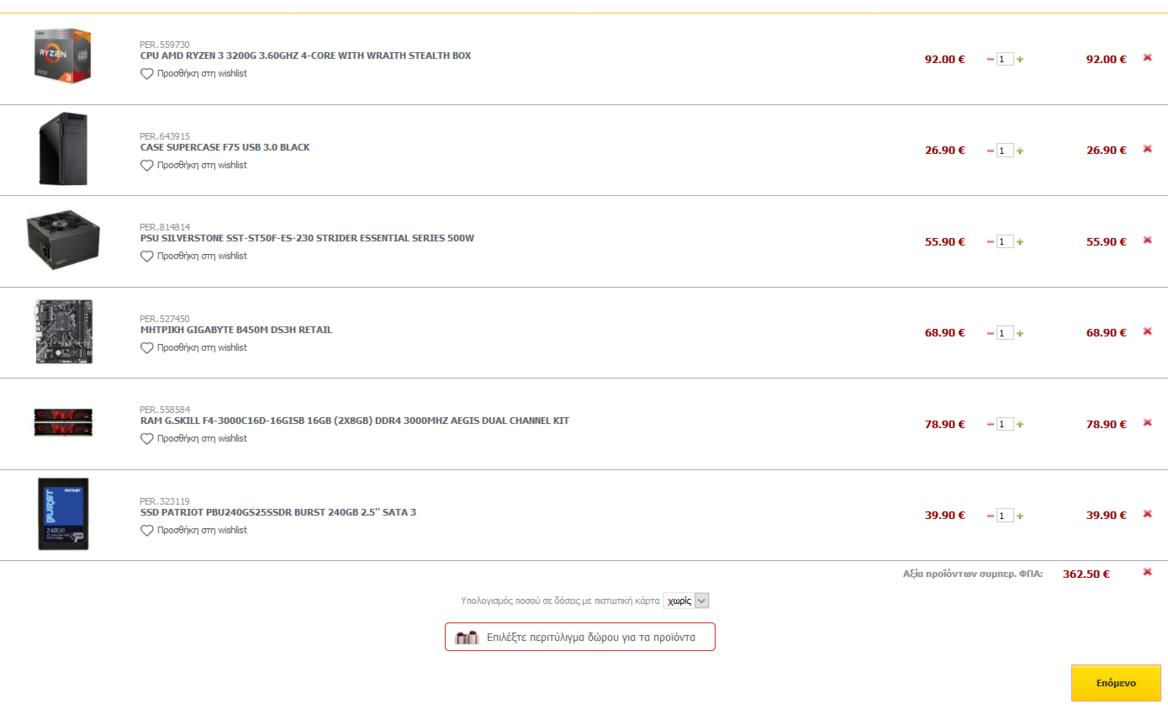Select product code PER.559730

(165, 45)
